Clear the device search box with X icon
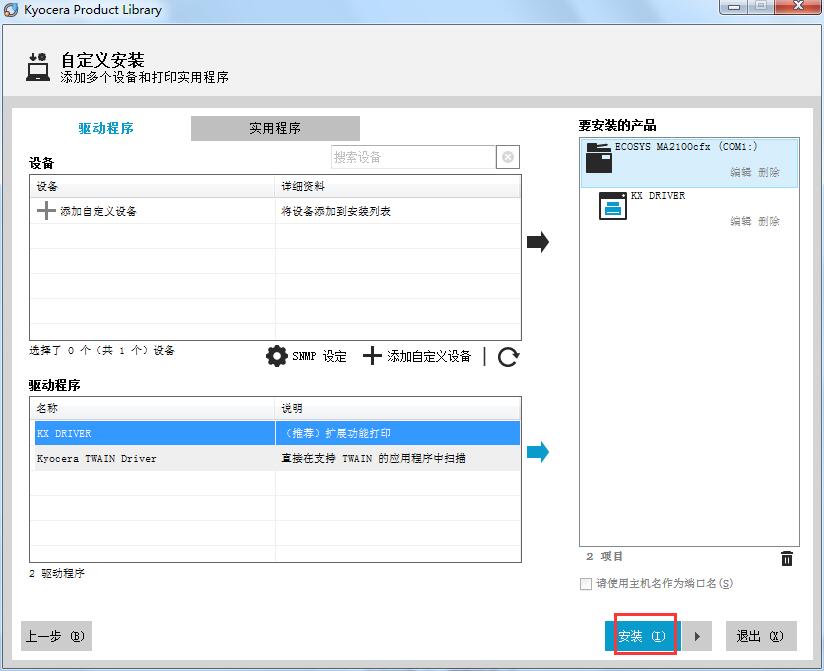This screenshot has width=824, height=671. (x=508, y=157)
